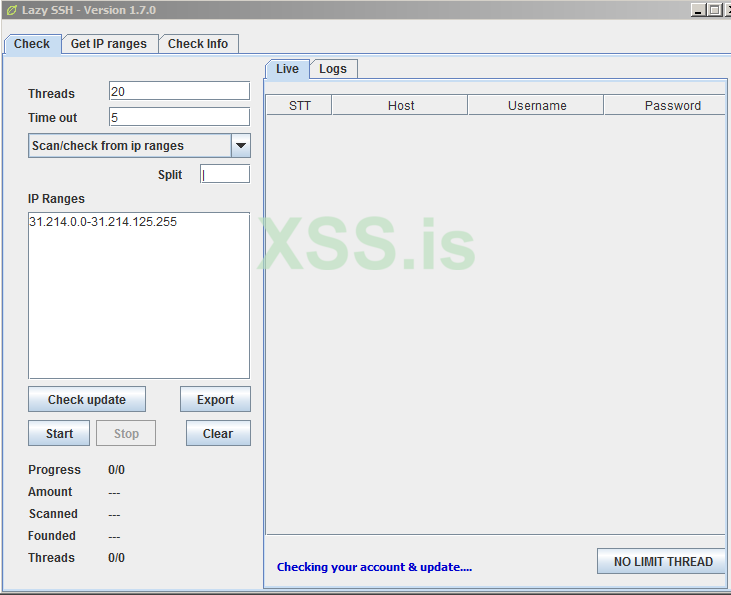Screen dimensions: 731x595
Task: Click inside the IP Ranges text area
Action: point(139,296)
